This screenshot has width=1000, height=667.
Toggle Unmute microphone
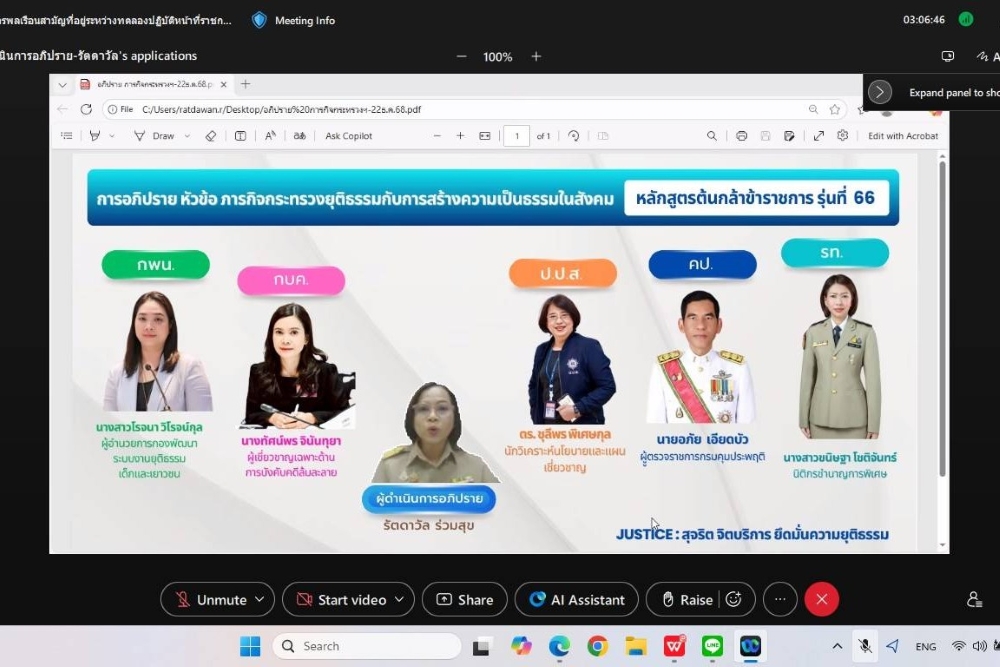211,600
